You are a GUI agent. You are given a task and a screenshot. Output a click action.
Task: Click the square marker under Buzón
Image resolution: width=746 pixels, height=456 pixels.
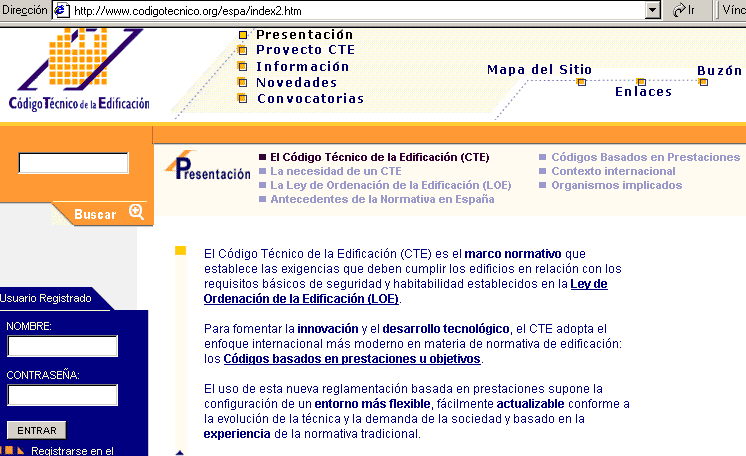pyautogui.click(x=704, y=82)
